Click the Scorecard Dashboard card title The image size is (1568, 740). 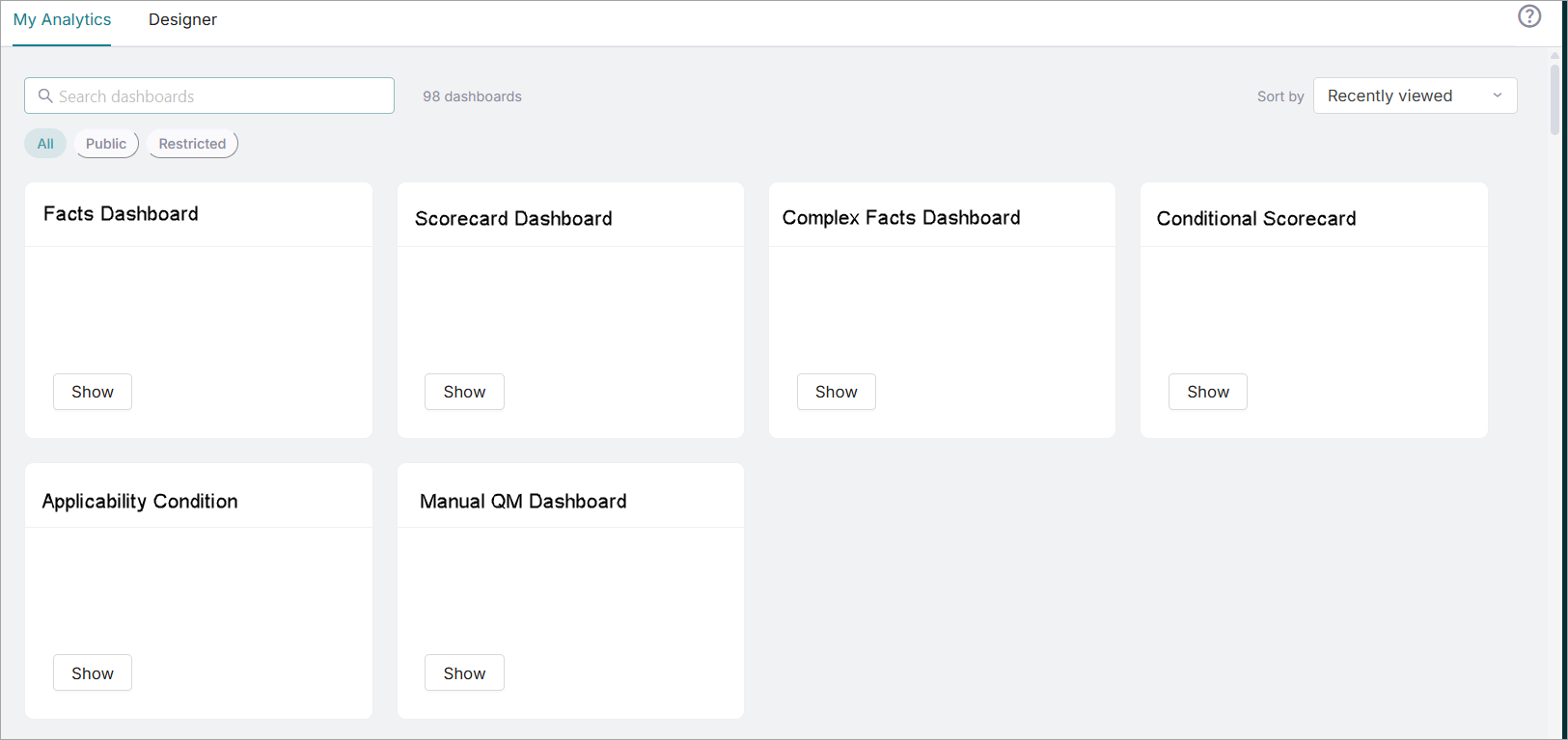point(513,219)
